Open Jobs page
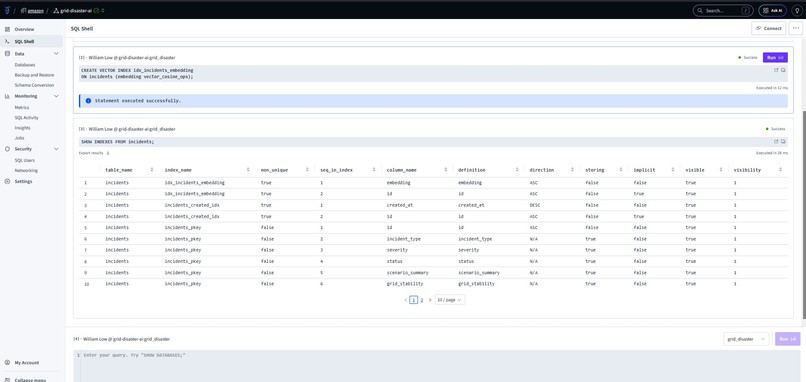 (x=19, y=138)
